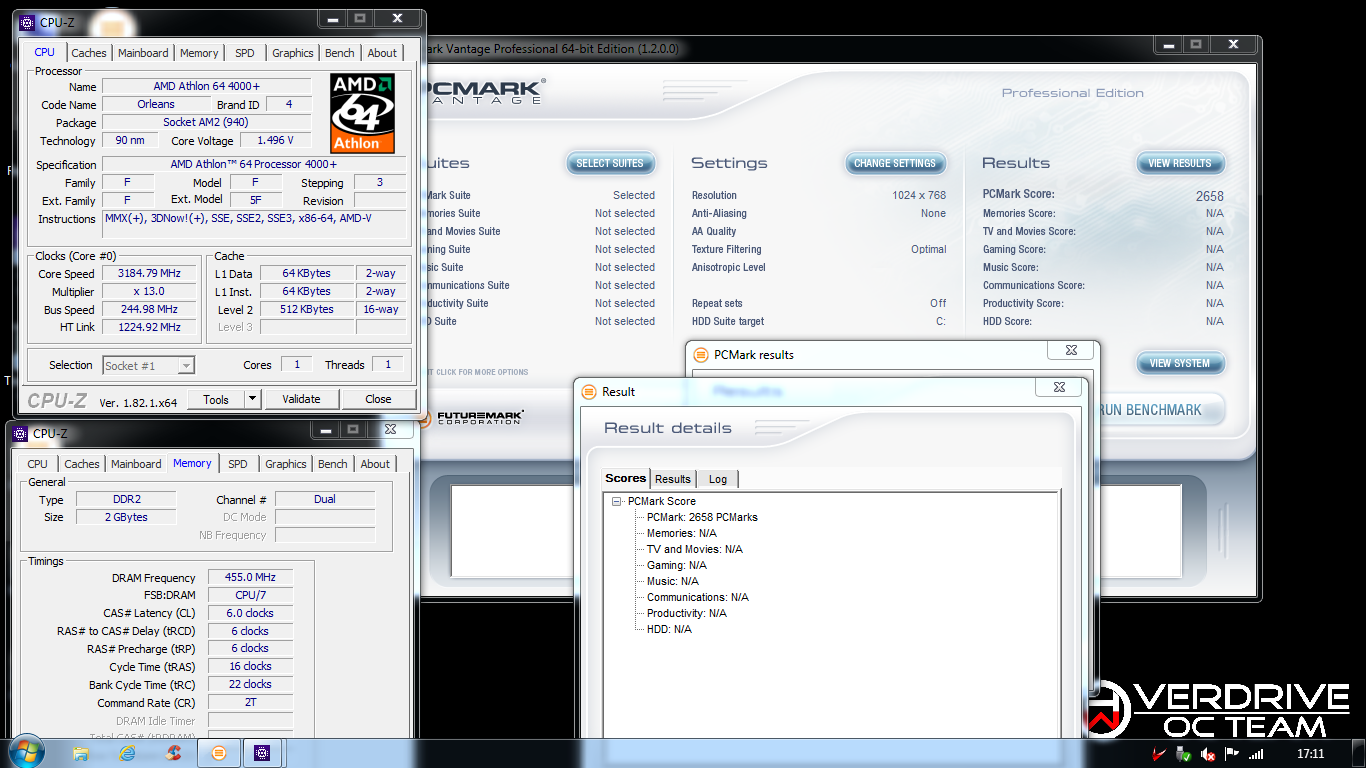This screenshot has height=768, width=1366.
Task: Click the muted volume tray icon
Action: [1208, 754]
